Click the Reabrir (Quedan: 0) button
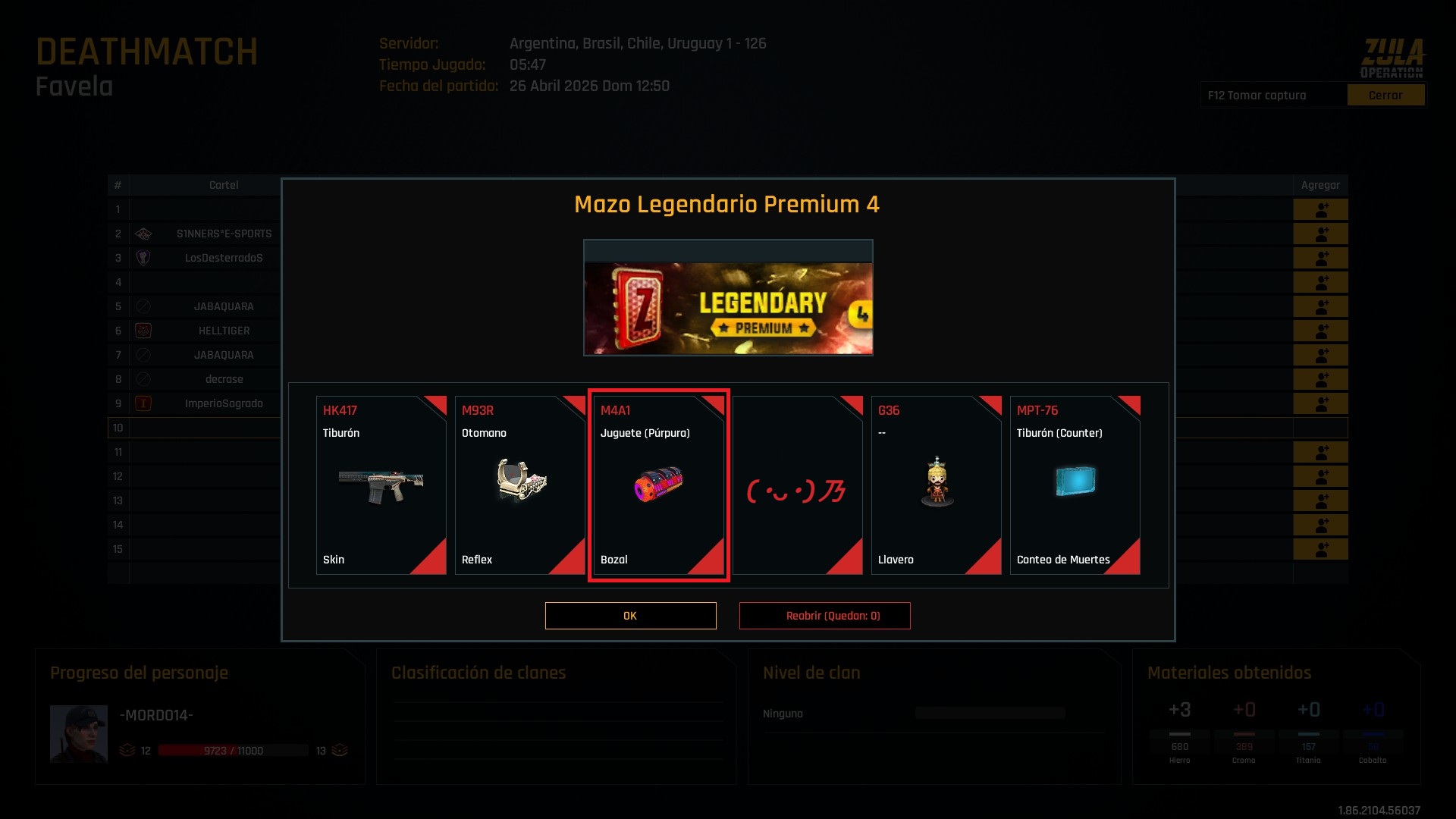1456x819 pixels. 824,616
